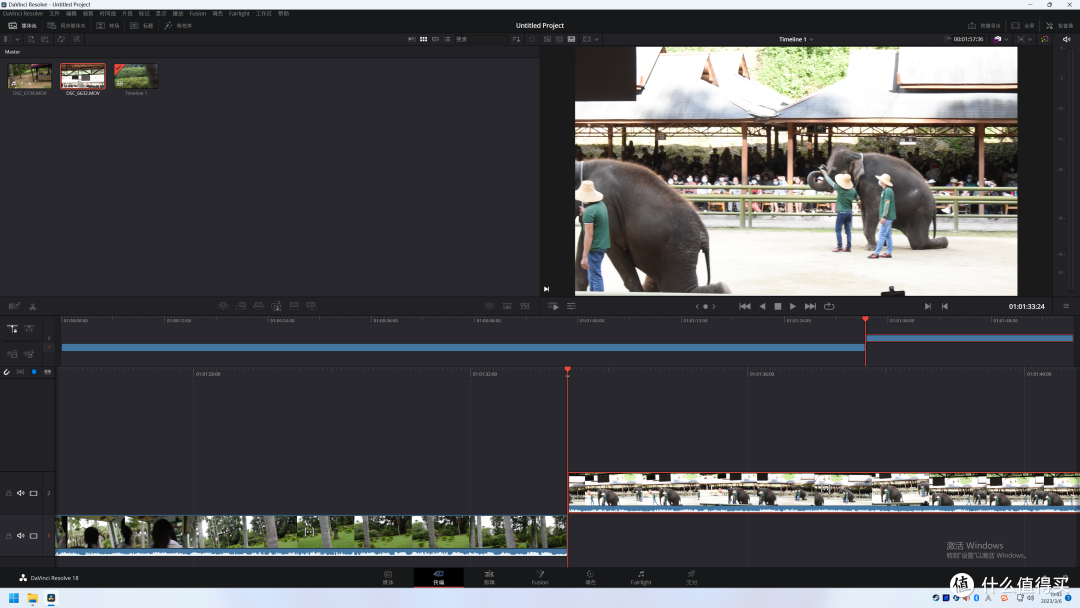This screenshot has height=608, width=1080.
Task: Open the DaVinci Resolve menu
Action: tap(23, 14)
